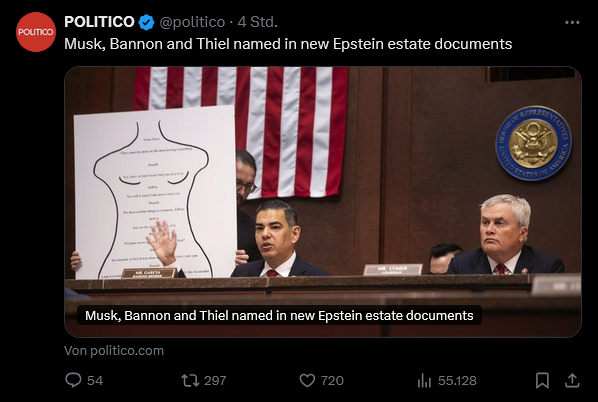Open view analytics bar chart icon
Screen dimensions: 598x402
click(x=424, y=380)
